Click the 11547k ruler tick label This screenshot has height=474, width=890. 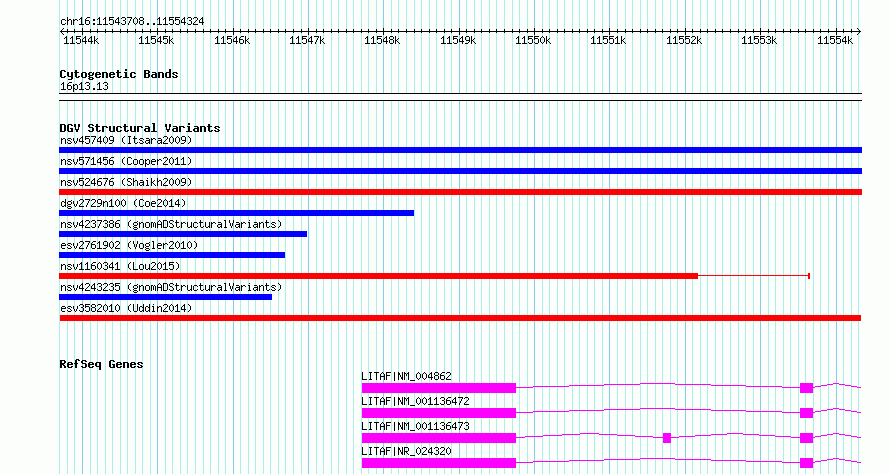[307, 40]
